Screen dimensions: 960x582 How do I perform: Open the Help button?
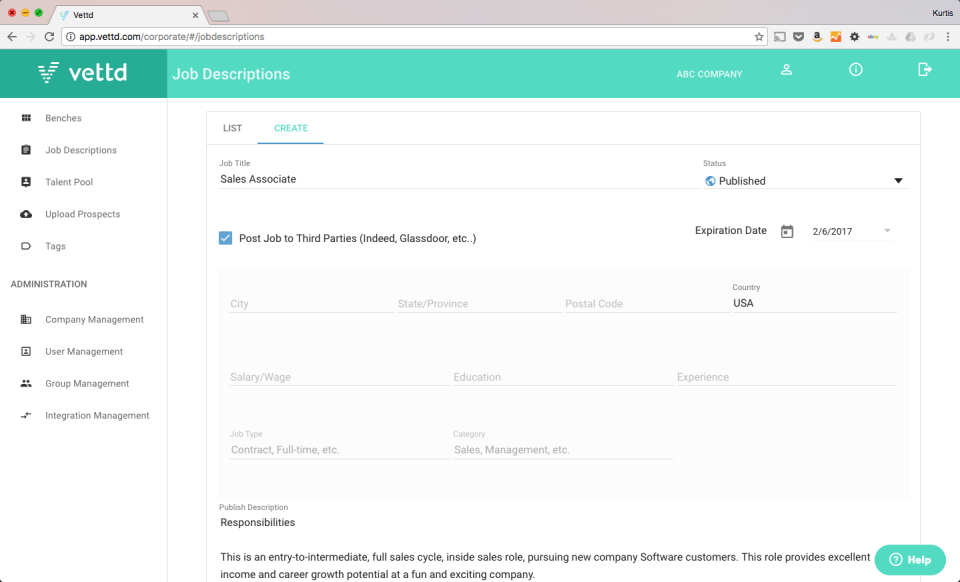[x=910, y=559]
